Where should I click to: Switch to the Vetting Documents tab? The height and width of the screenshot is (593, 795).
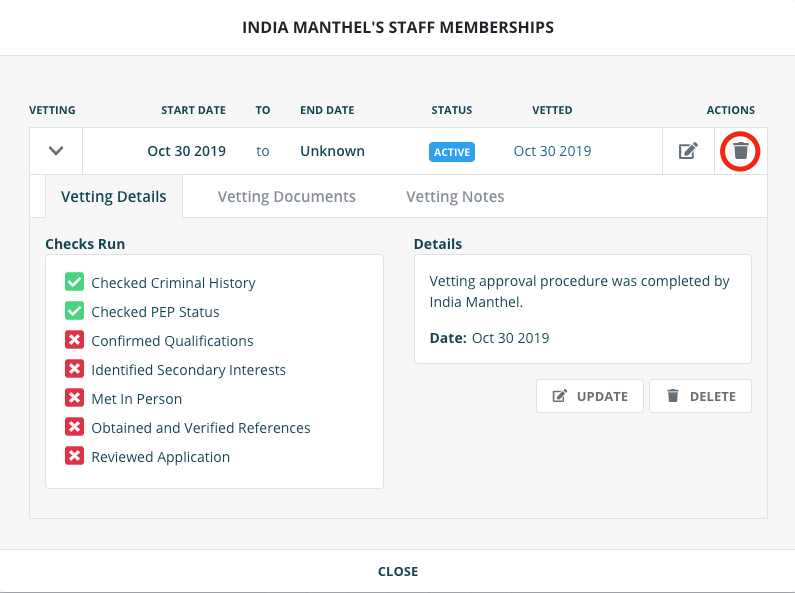coord(286,196)
